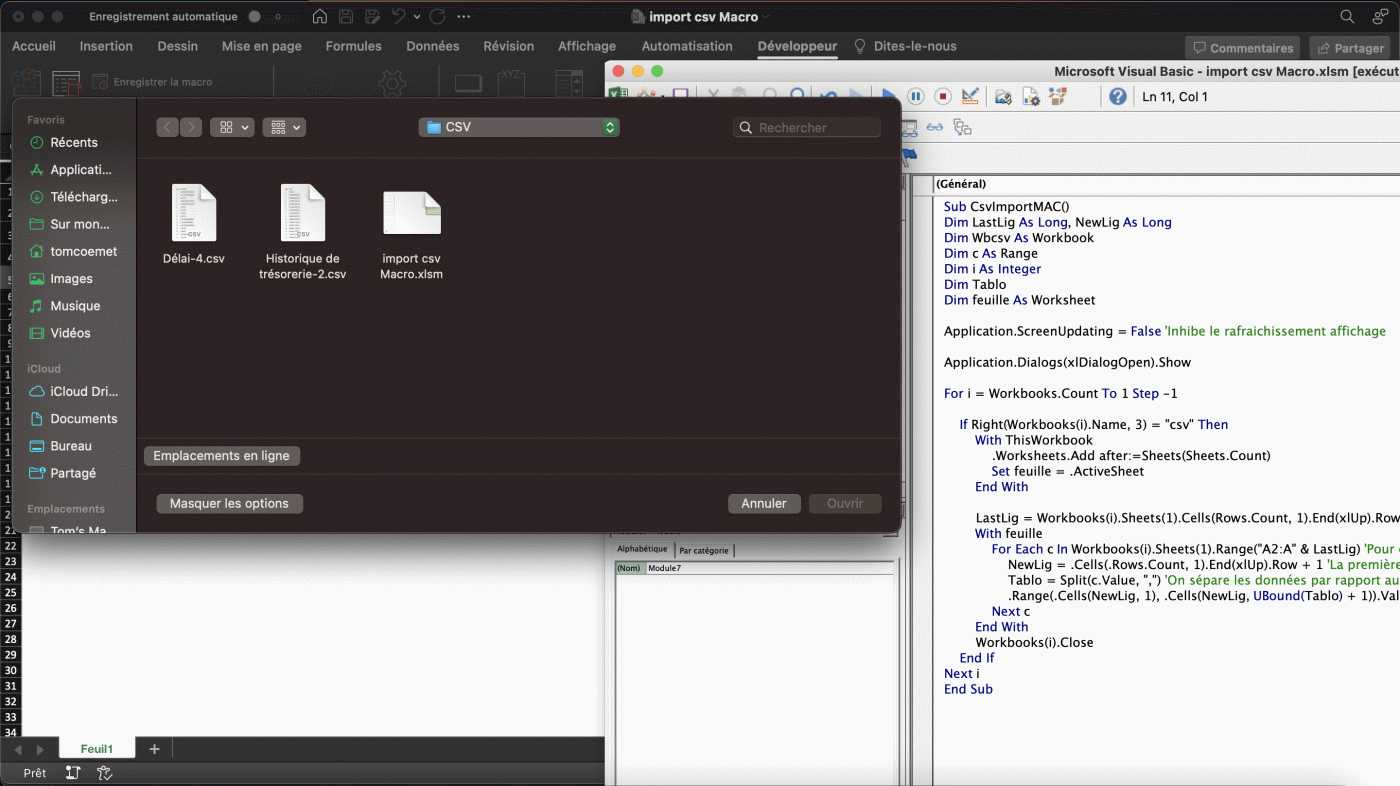Switch to the Par catégorie properties tab

[704, 550]
